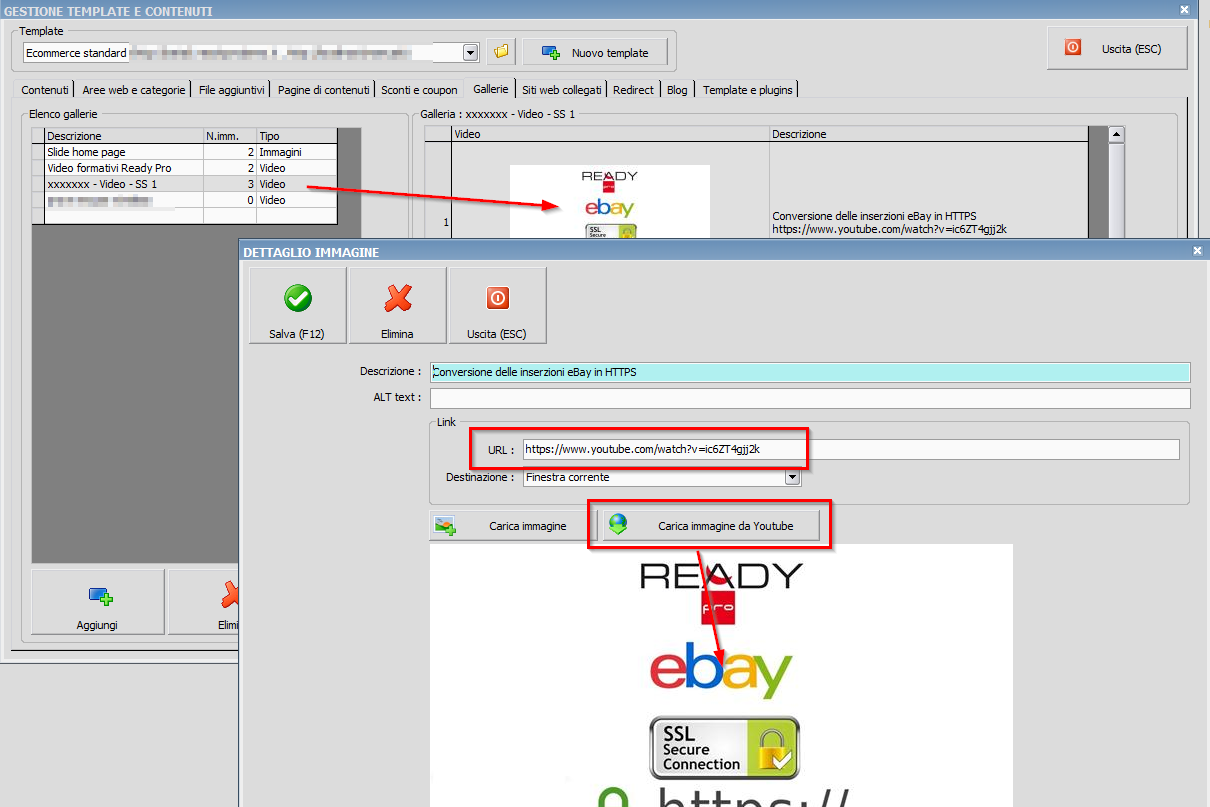Image resolution: width=1210 pixels, height=807 pixels.
Task: Click video thumbnail in gallery row 1
Action: (610, 203)
